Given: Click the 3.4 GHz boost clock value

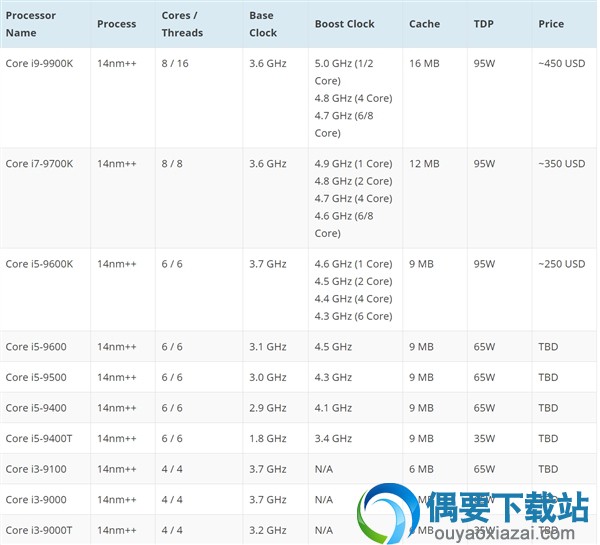Looking at the screenshot, I should coord(333,439).
